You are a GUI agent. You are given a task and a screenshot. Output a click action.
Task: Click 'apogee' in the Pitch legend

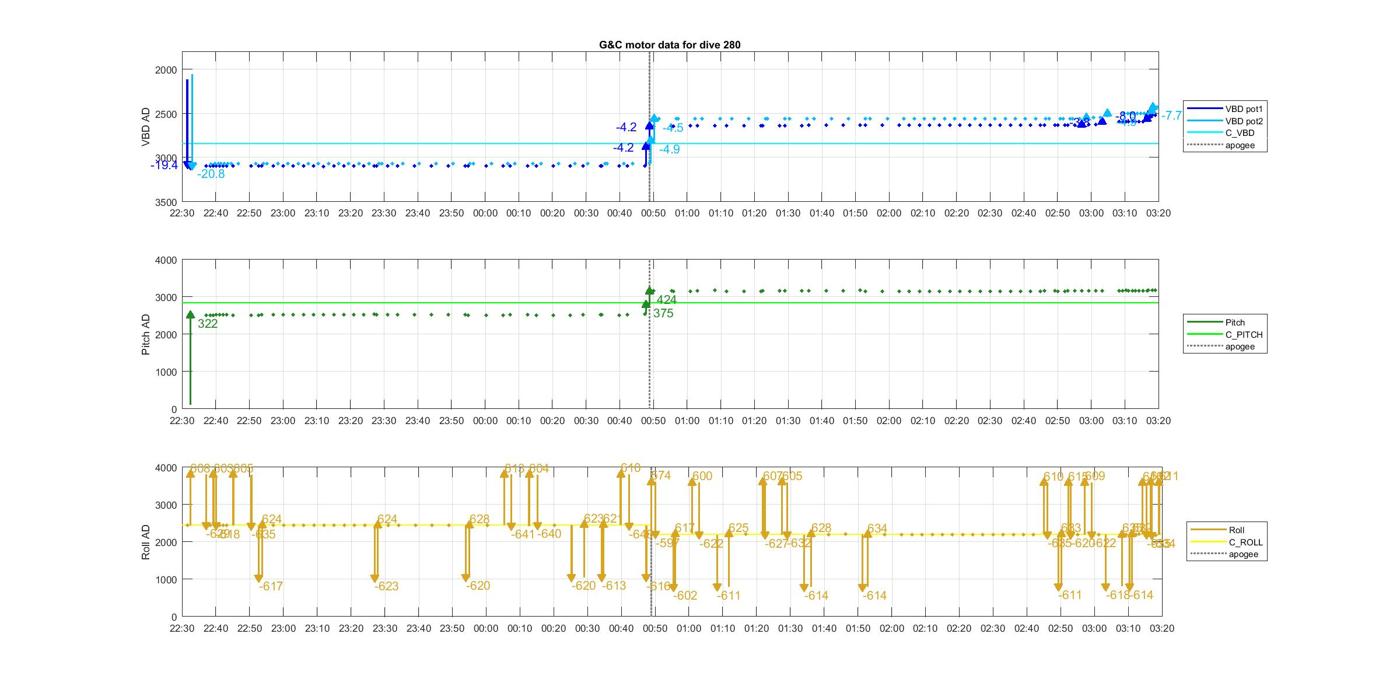point(1240,346)
